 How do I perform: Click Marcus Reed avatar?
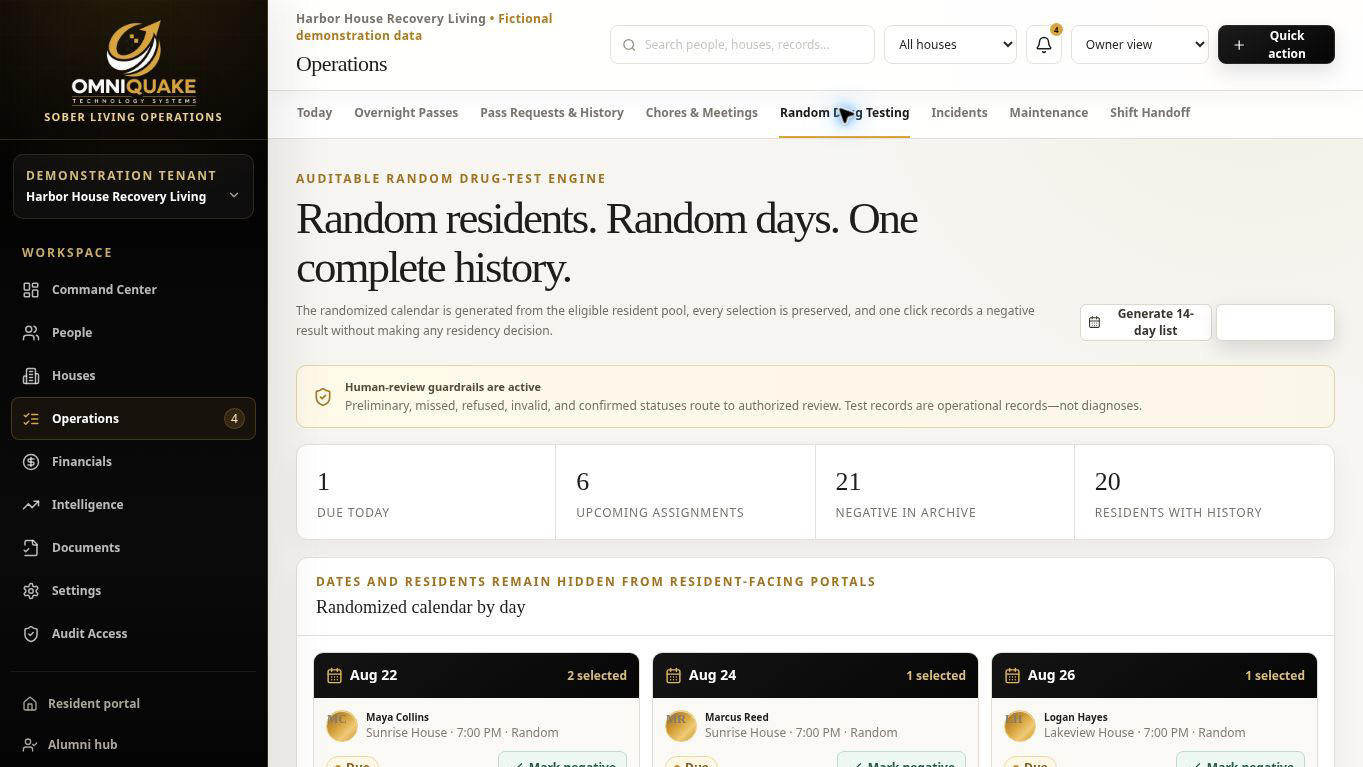681,726
